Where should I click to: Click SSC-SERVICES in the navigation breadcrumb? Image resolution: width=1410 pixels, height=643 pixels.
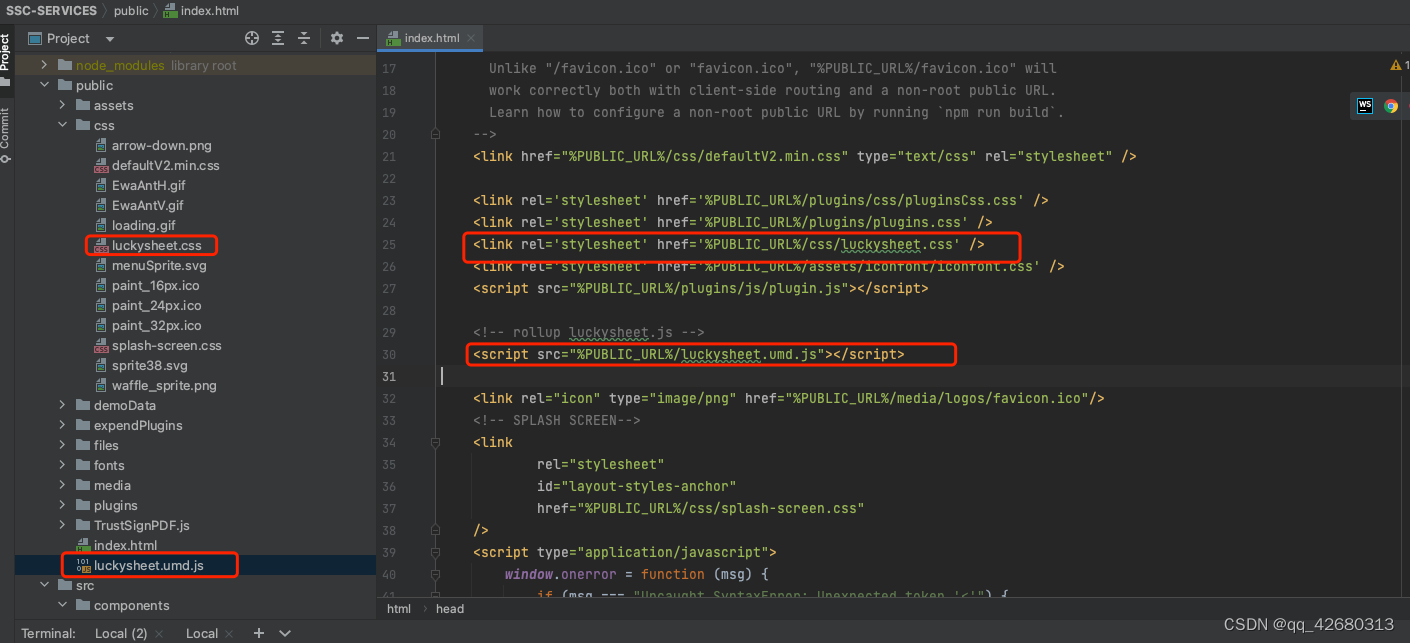[52, 10]
